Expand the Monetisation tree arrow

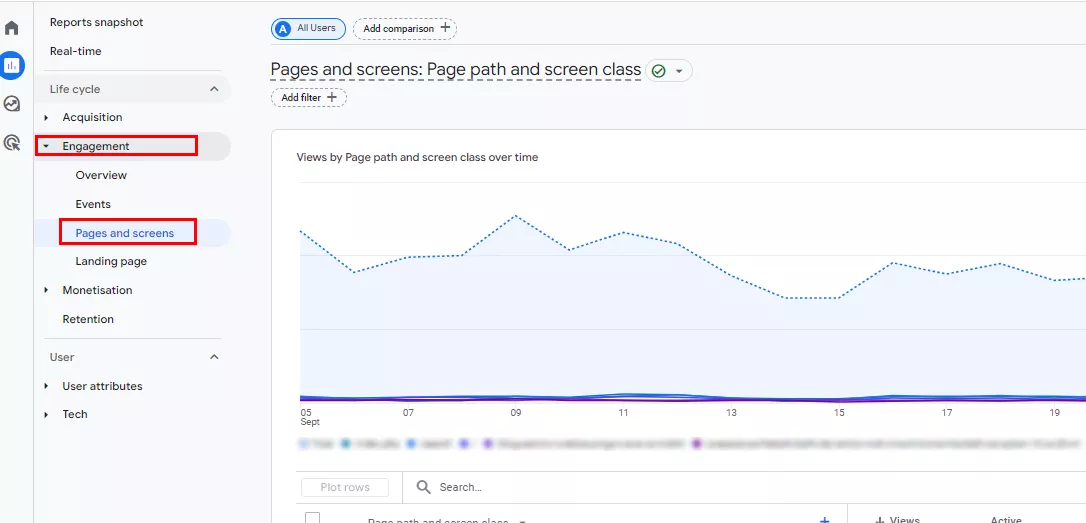pos(46,290)
